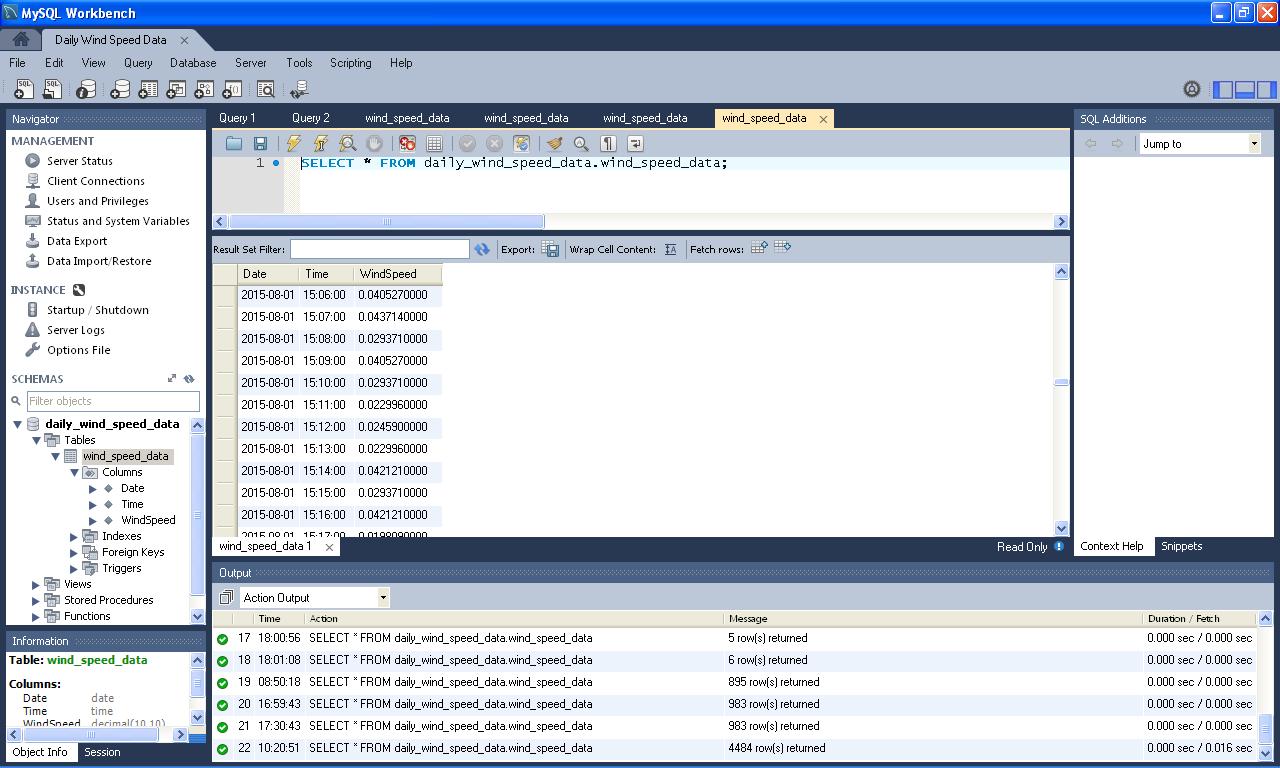This screenshot has width=1280, height=768.
Task: Toggle the bottom output panel visibility
Action: click(1245, 89)
